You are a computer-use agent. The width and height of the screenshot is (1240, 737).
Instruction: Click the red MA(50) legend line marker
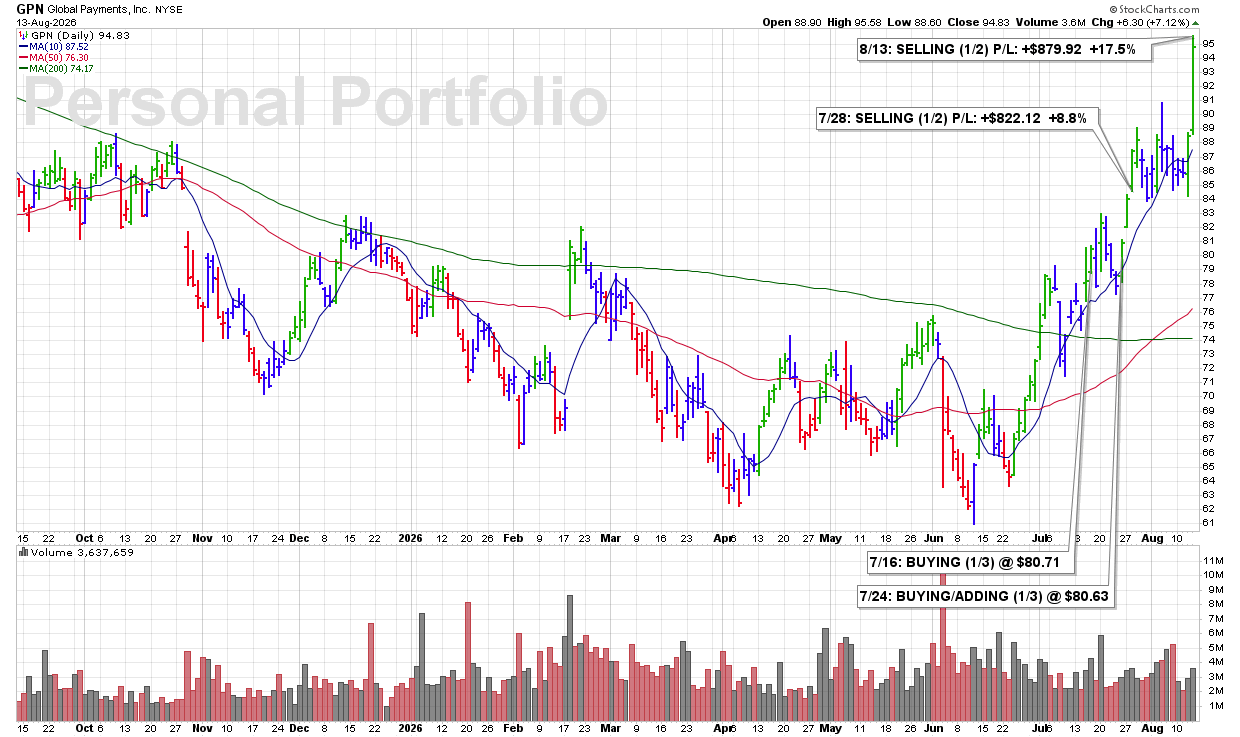pyautogui.click(x=22, y=56)
